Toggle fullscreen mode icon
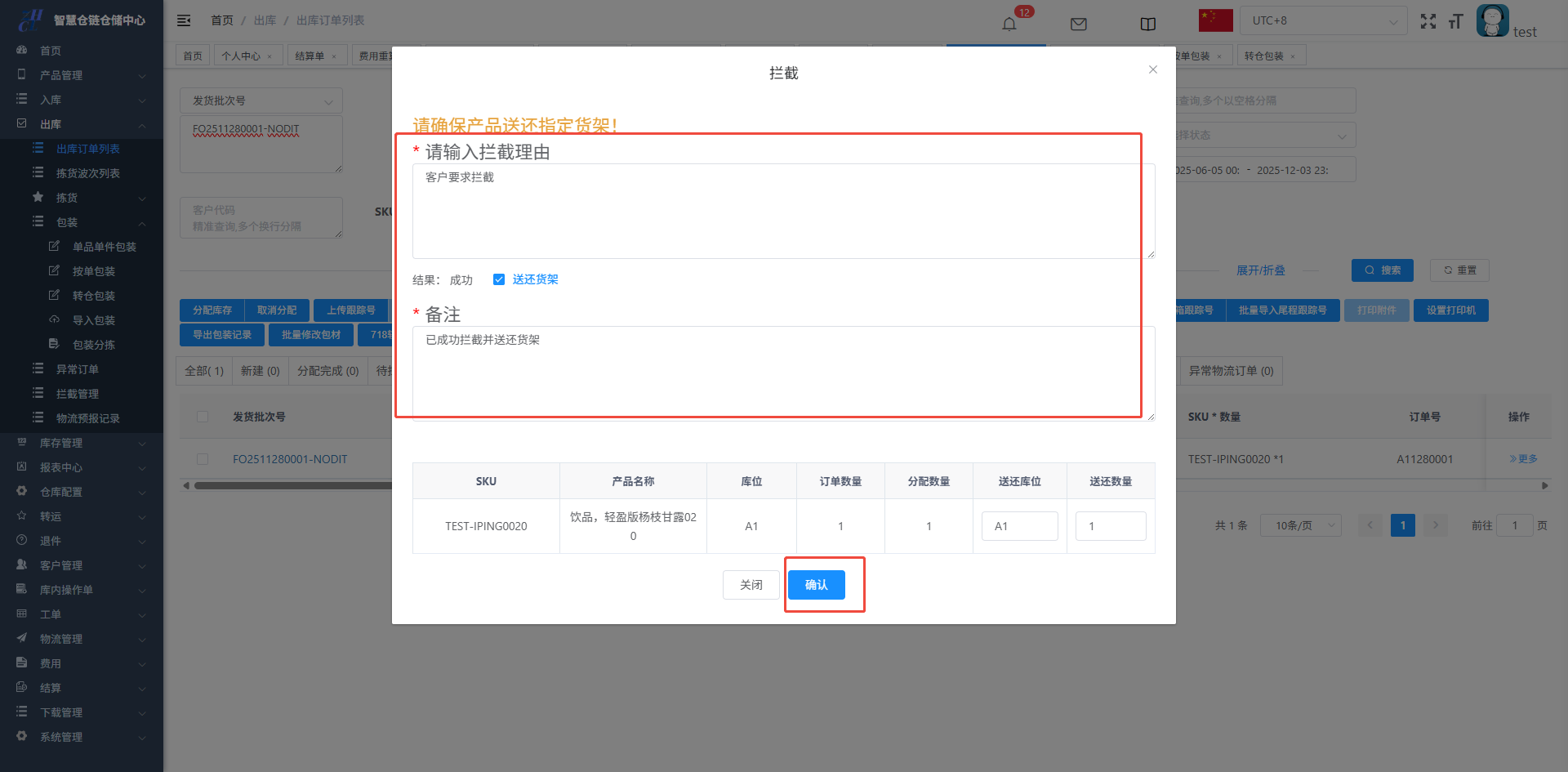Image resolution: width=1568 pixels, height=772 pixels. (1428, 21)
